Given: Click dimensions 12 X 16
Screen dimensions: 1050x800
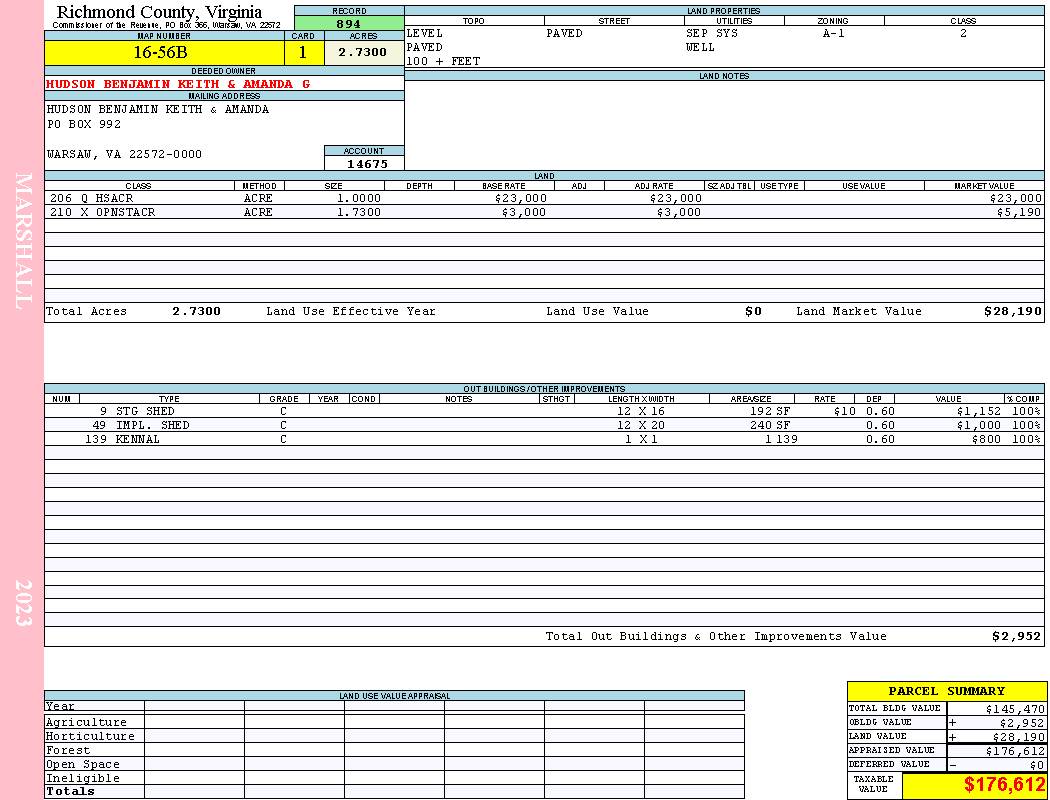Looking at the screenshot, I should coord(641,412).
